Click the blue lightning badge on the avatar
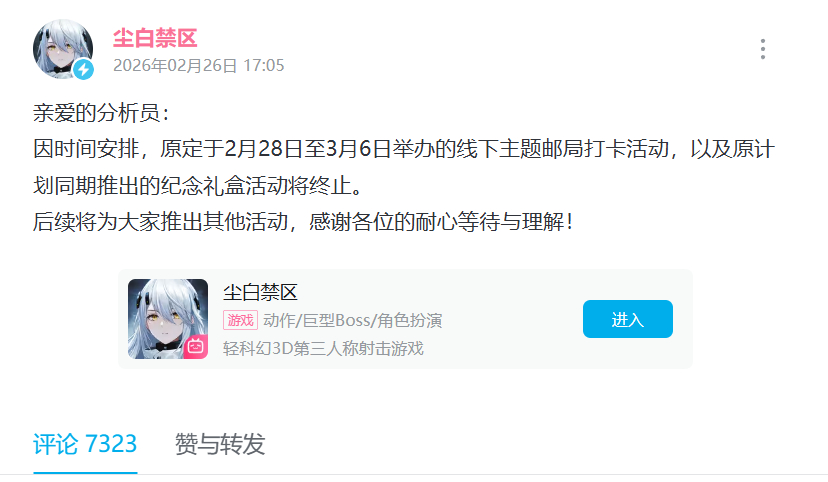This screenshot has width=828, height=482. [83, 69]
